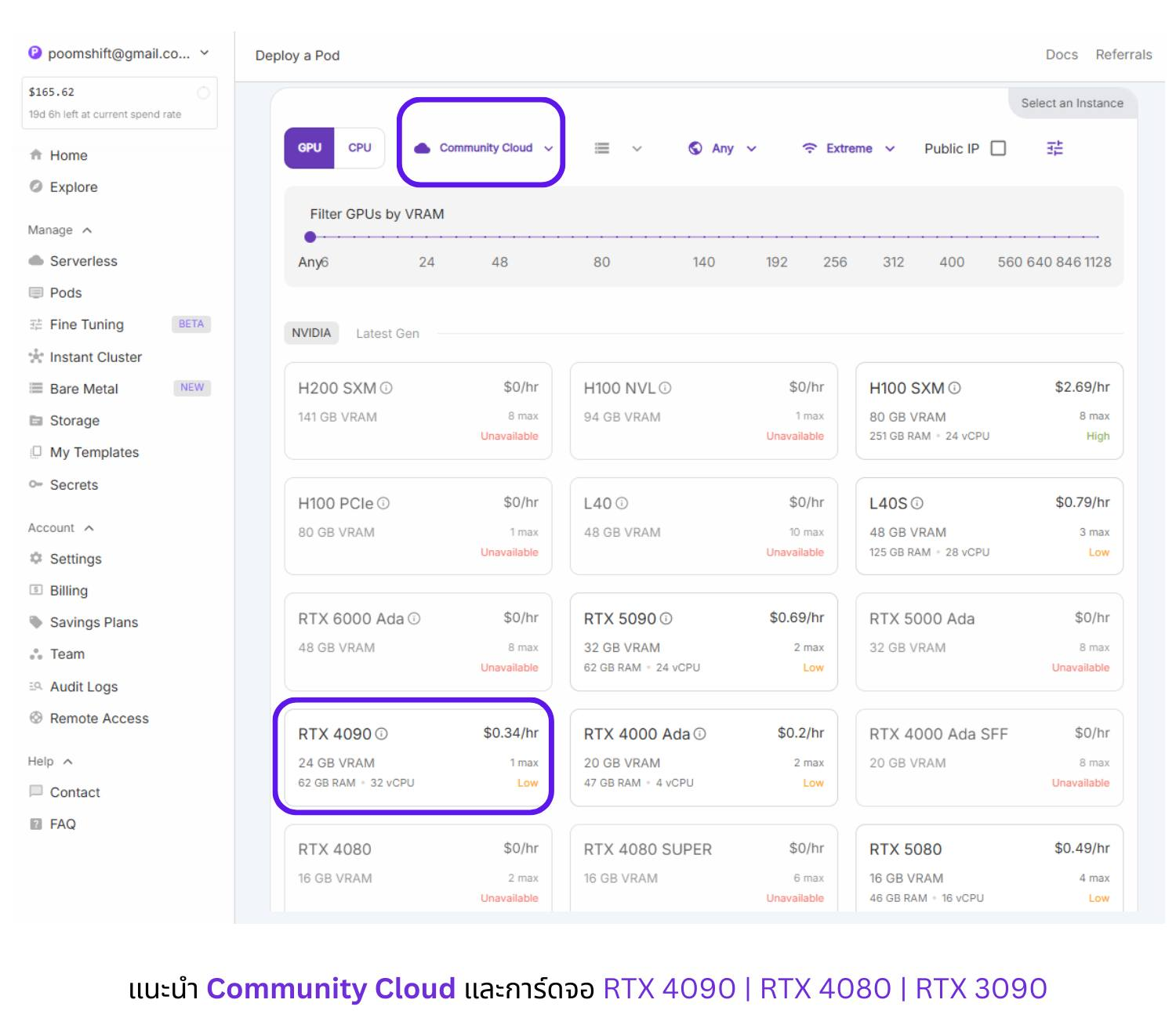Open Pods in the sidebar
The height and width of the screenshot is (1025, 1176).
[66, 292]
